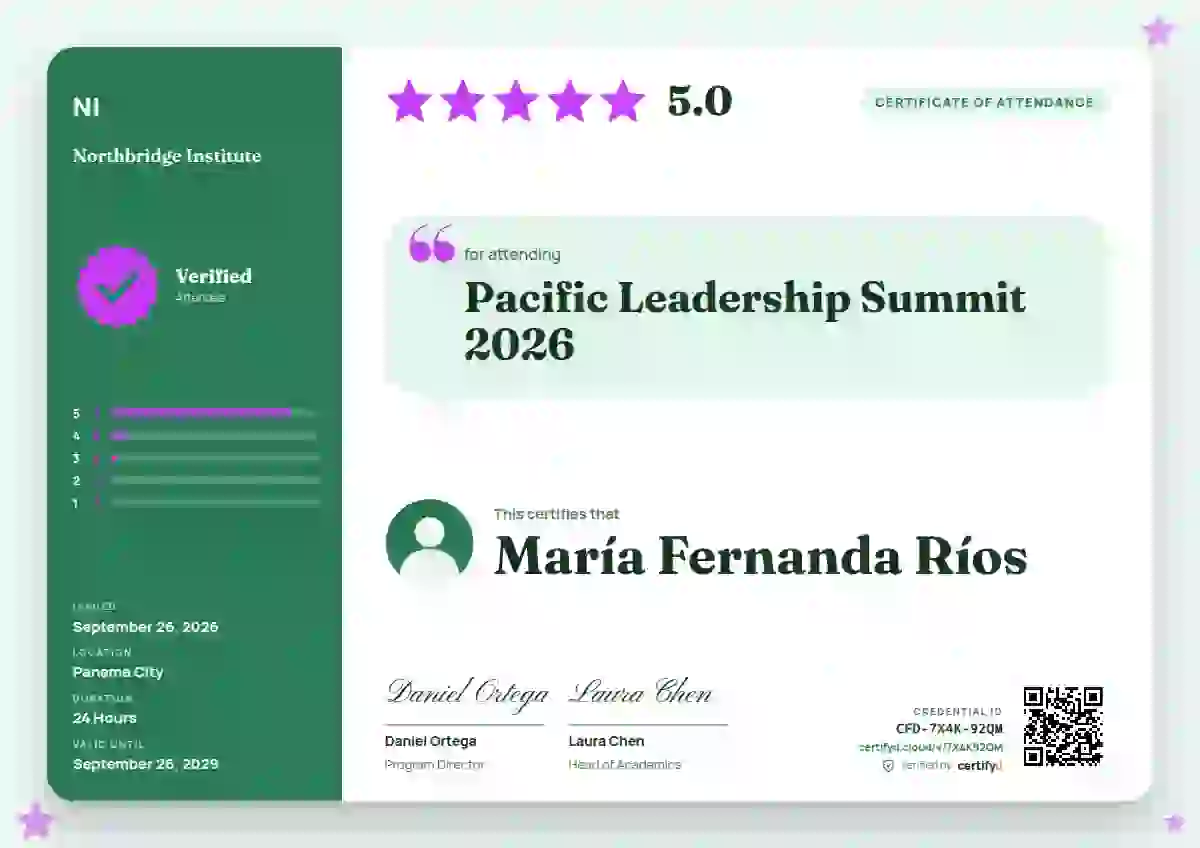This screenshot has height=848, width=1200.
Task: Click the 5-star rating distribution bar
Action: pos(214,412)
